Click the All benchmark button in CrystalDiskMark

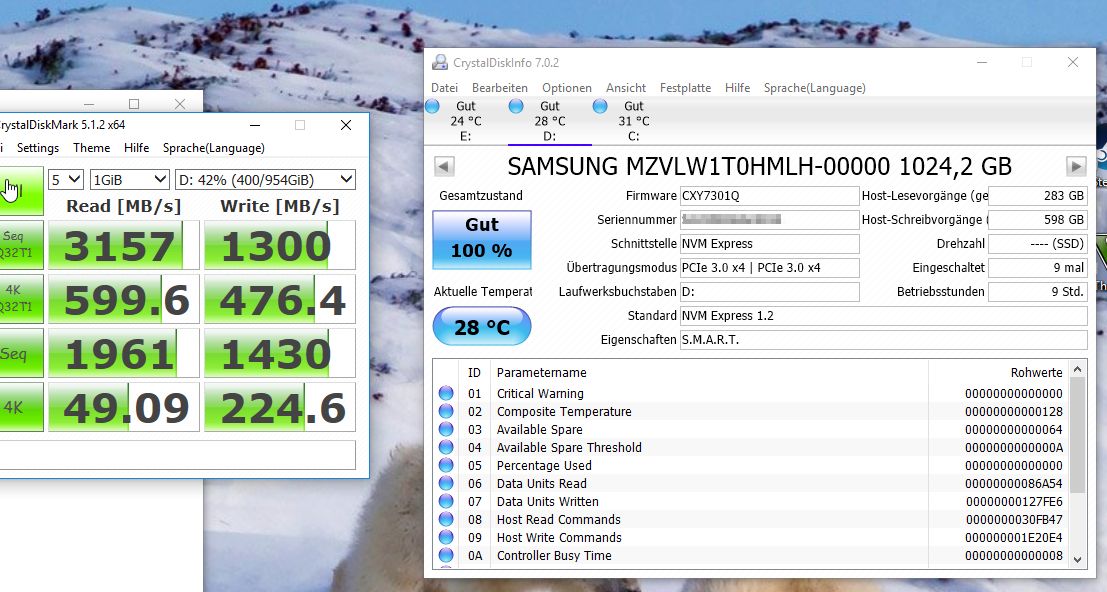21,191
